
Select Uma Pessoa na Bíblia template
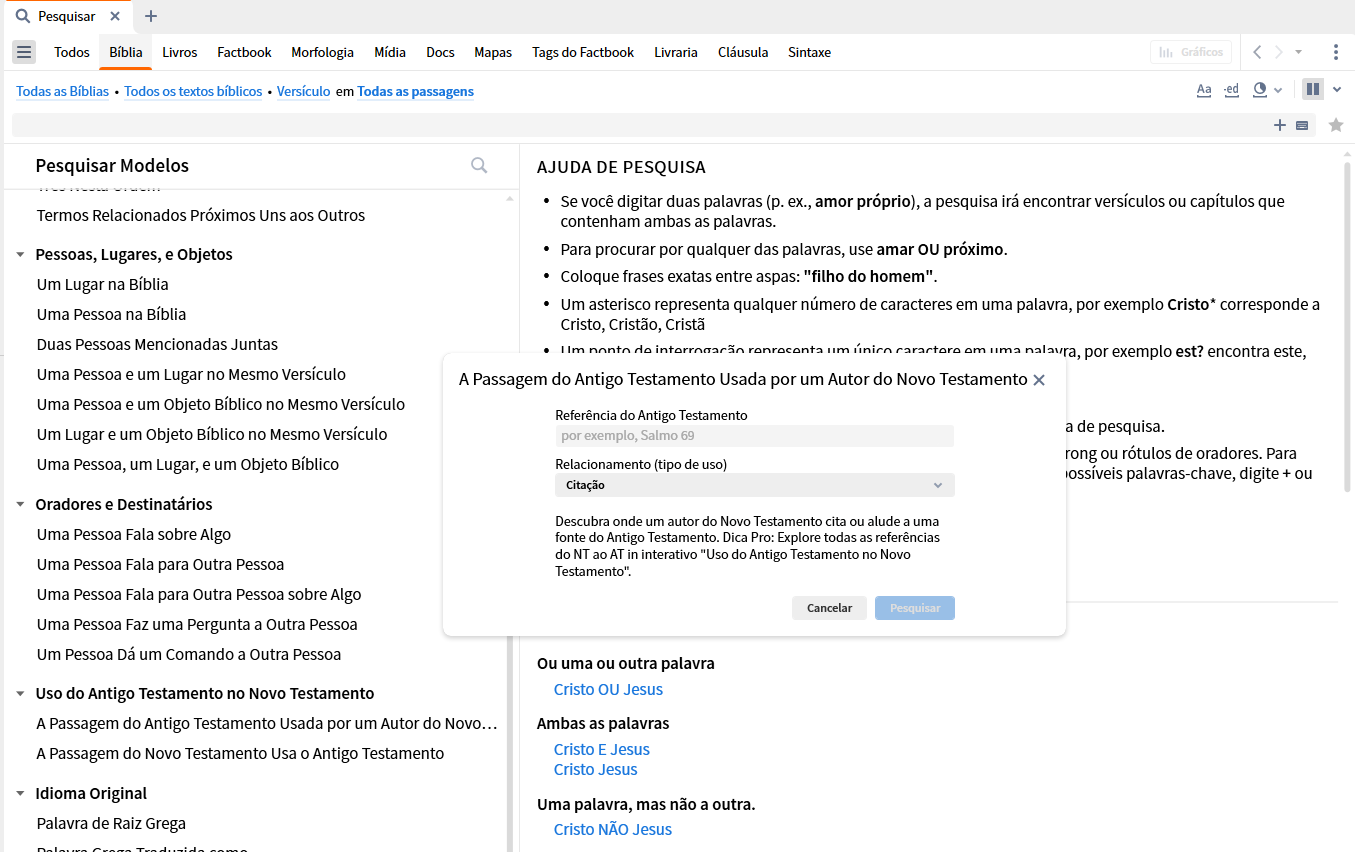[112, 314]
